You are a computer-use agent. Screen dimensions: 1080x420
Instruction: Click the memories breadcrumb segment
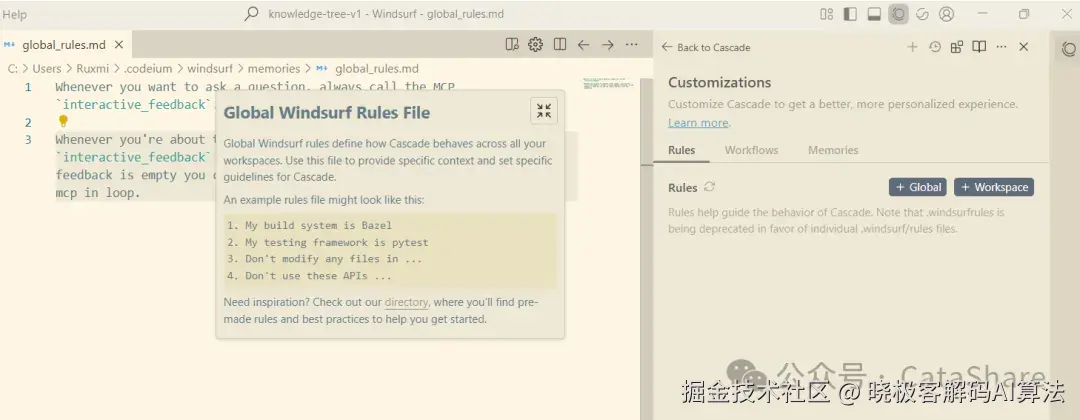coord(273,68)
